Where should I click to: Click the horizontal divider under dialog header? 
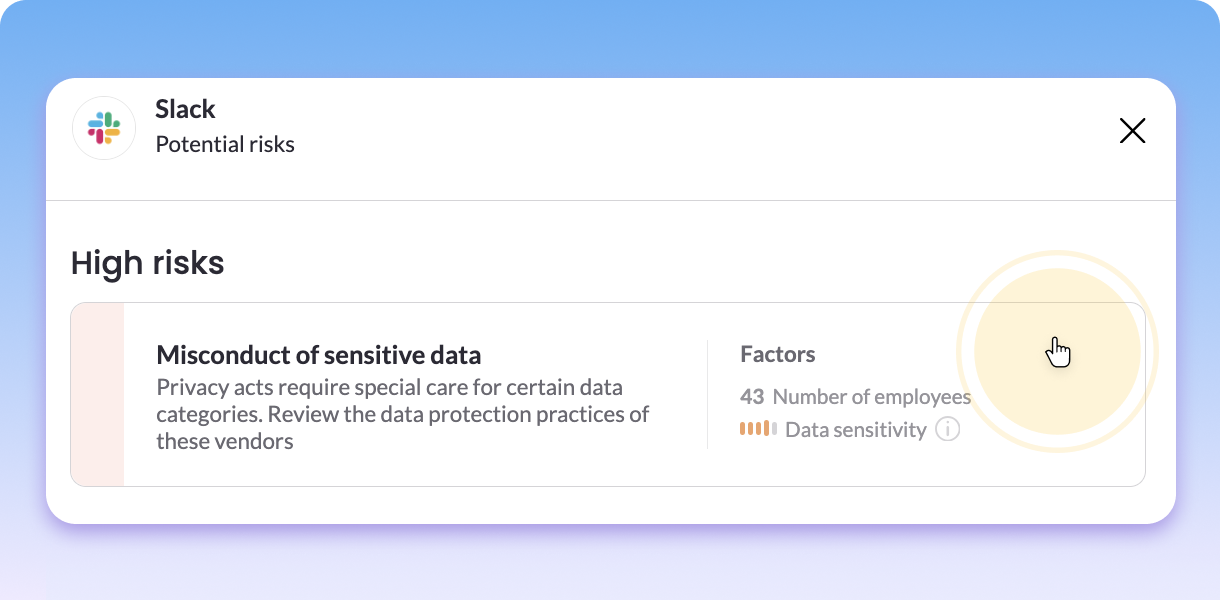610,200
